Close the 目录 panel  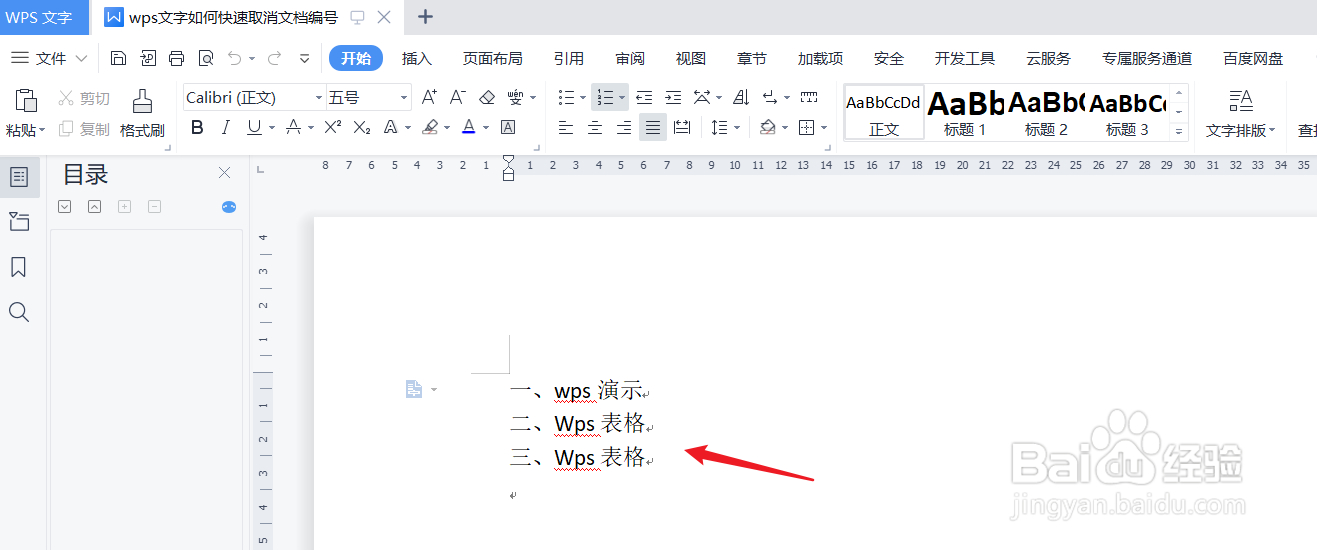[225, 173]
